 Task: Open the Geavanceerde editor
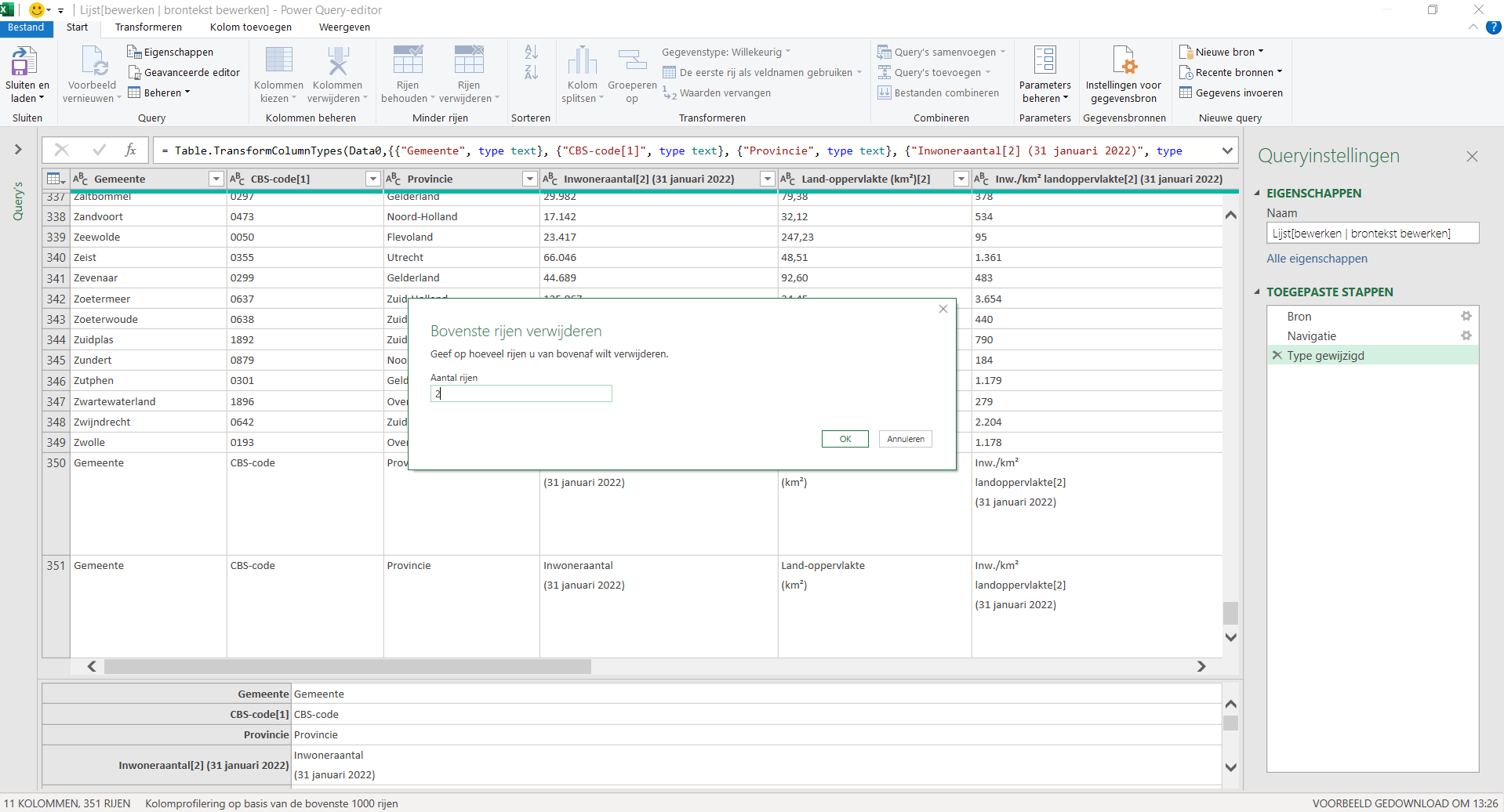pyautogui.click(x=183, y=72)
